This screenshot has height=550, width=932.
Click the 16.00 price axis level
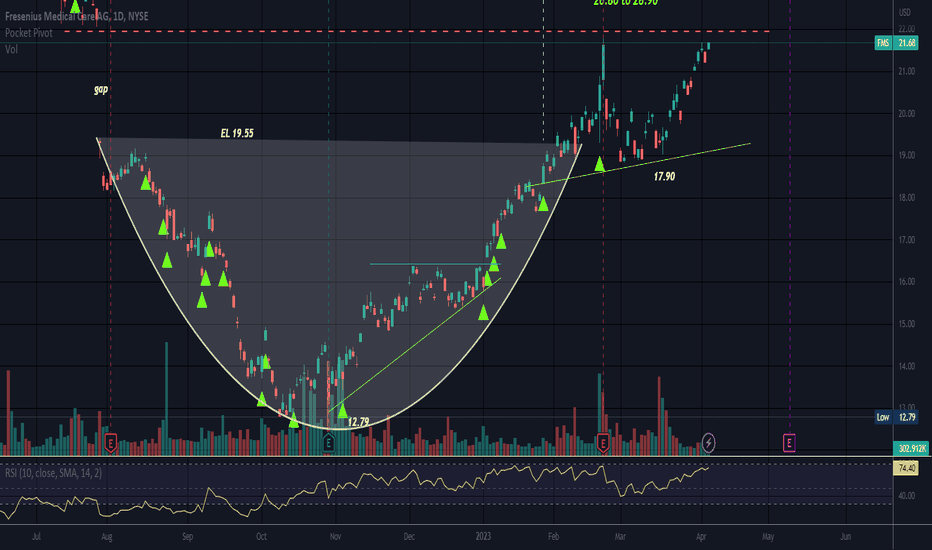(x=906, y=282)
